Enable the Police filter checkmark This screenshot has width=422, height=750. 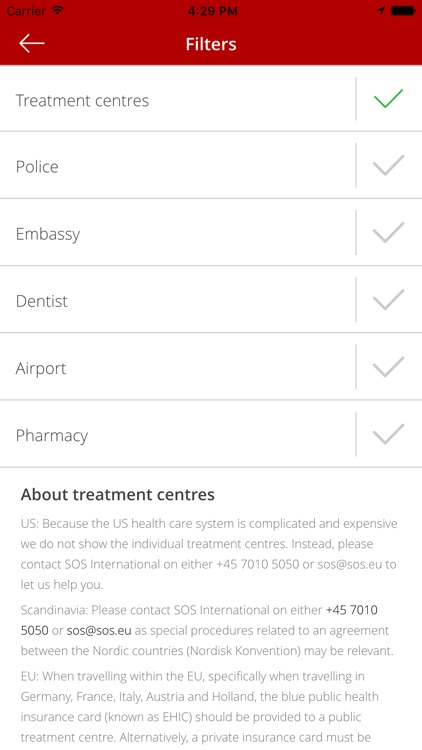pos(388,165)
